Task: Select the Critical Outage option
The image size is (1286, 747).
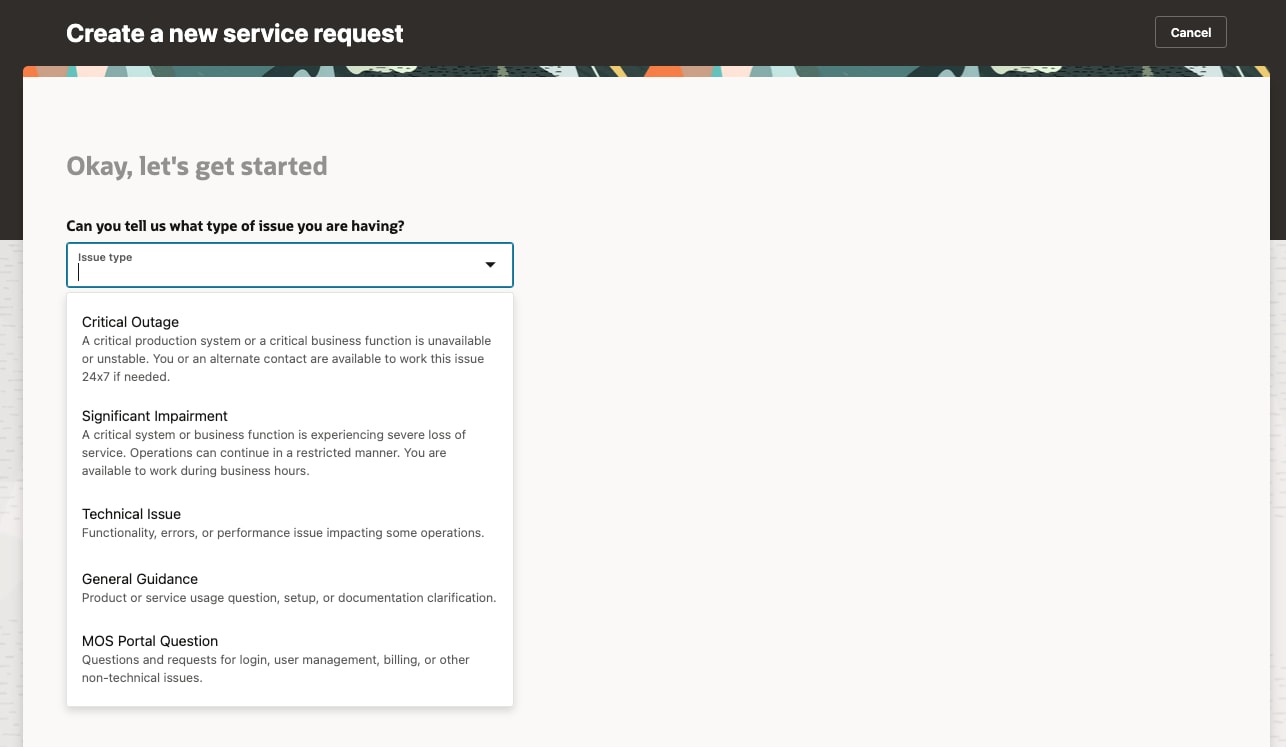Action: pos(131,322)
